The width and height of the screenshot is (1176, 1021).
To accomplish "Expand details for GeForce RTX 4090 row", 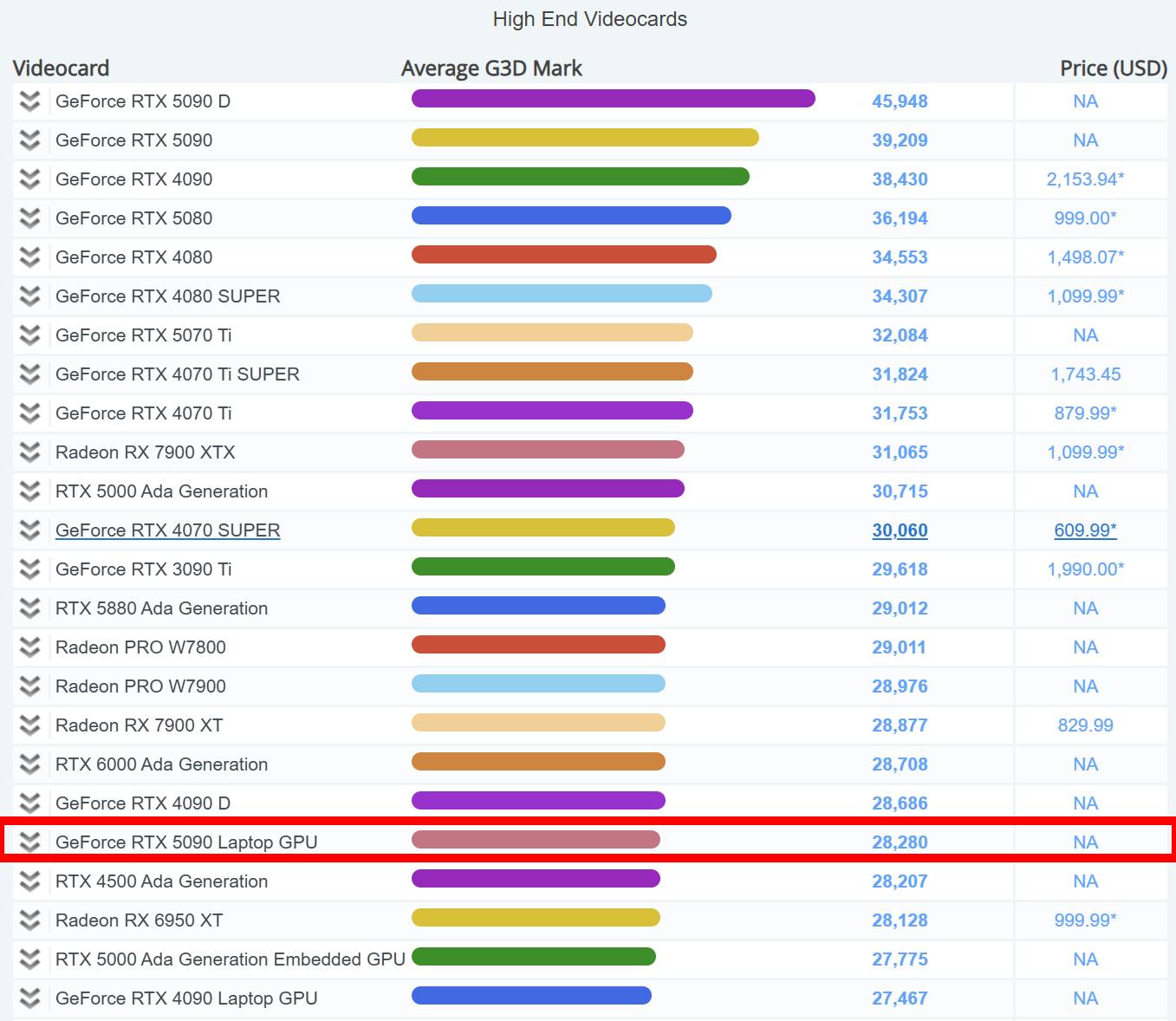I will coord(30,179).
